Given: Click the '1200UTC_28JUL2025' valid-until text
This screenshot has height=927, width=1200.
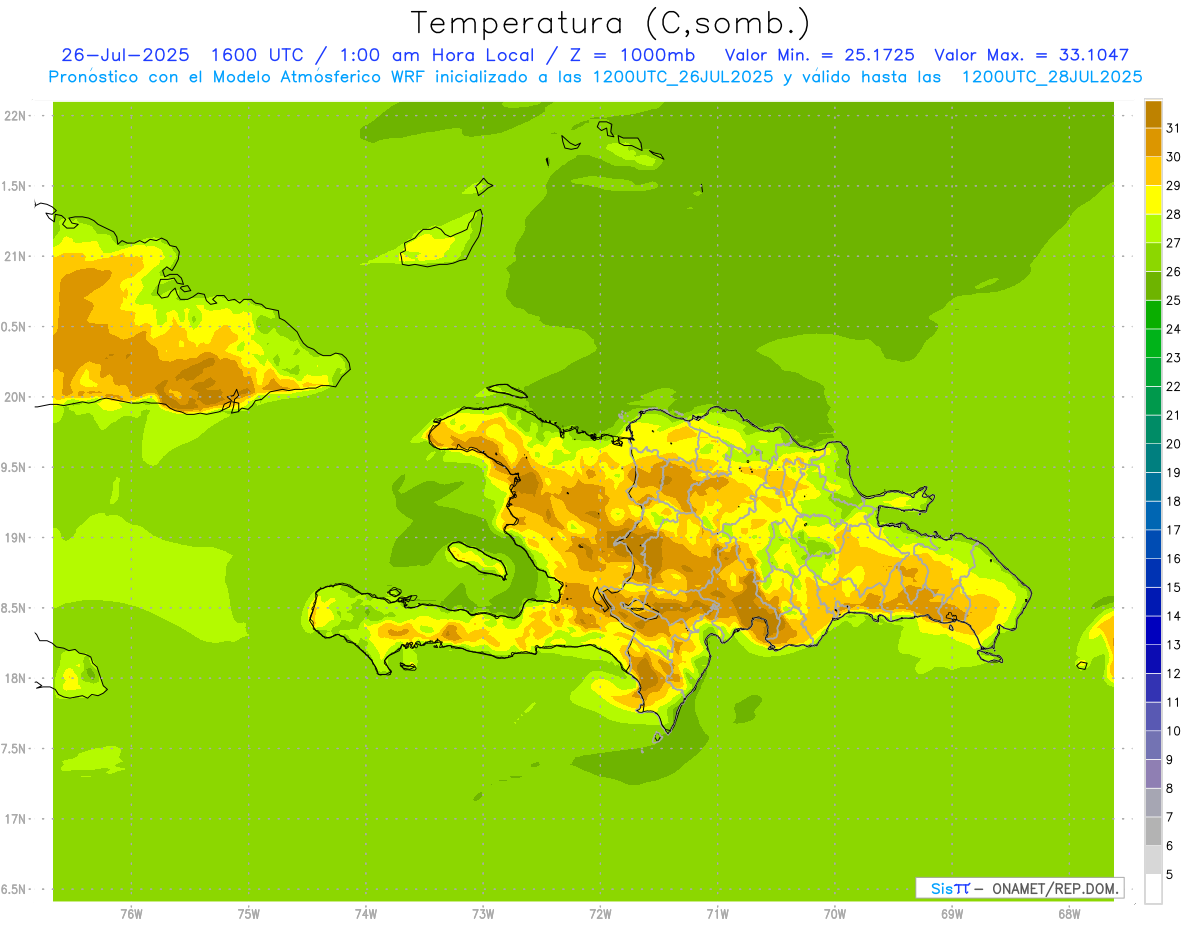Looking at the screenshot, I should click(1052, 77).
